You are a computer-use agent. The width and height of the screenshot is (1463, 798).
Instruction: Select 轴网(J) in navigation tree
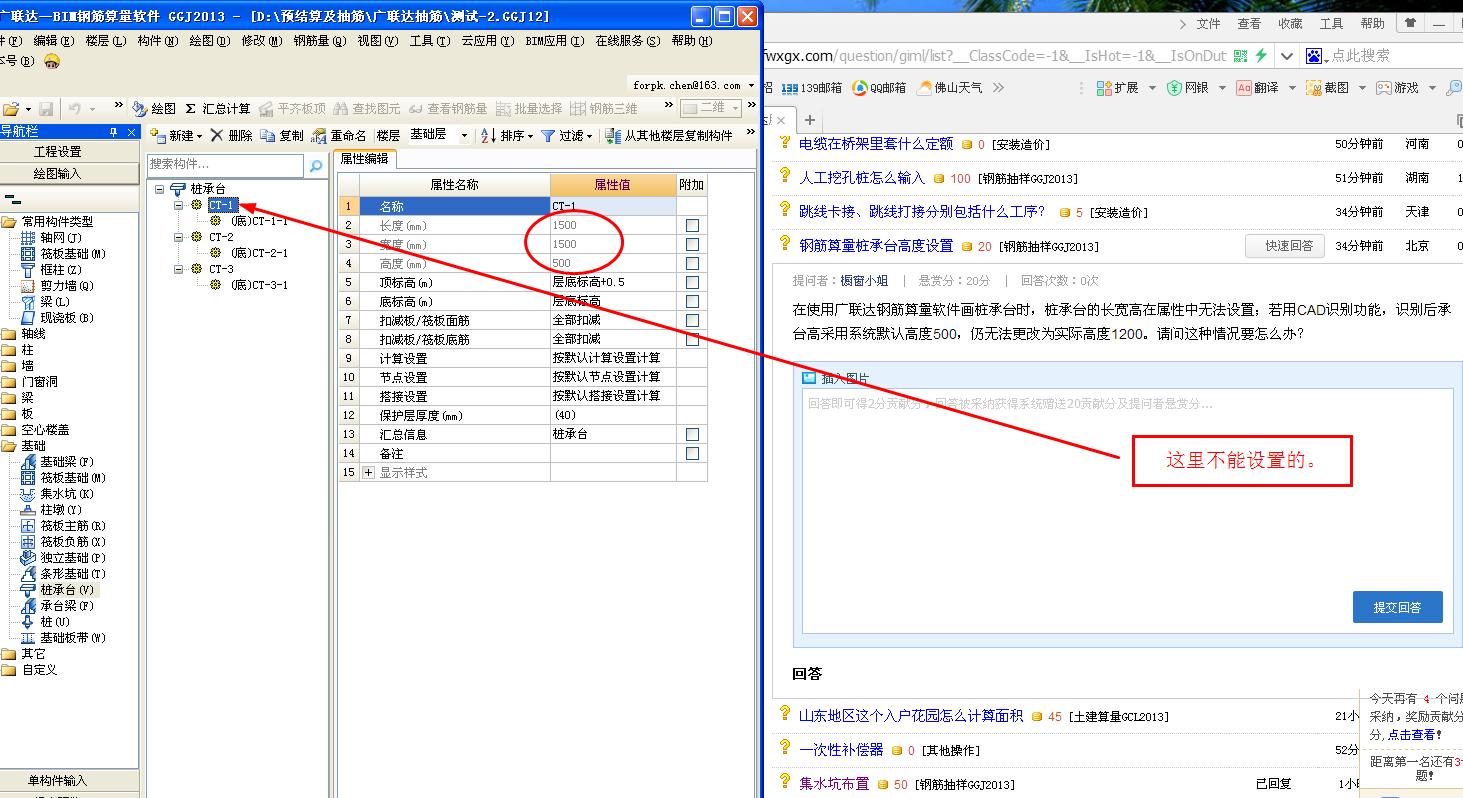(61, 238)
